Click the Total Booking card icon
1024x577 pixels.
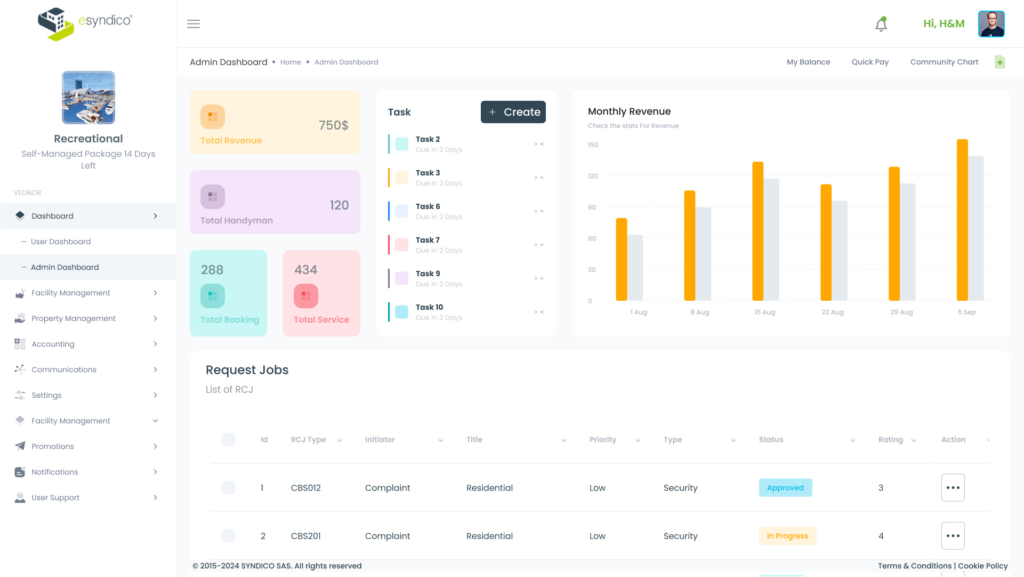pyautogui.click(x=212, y=296)
